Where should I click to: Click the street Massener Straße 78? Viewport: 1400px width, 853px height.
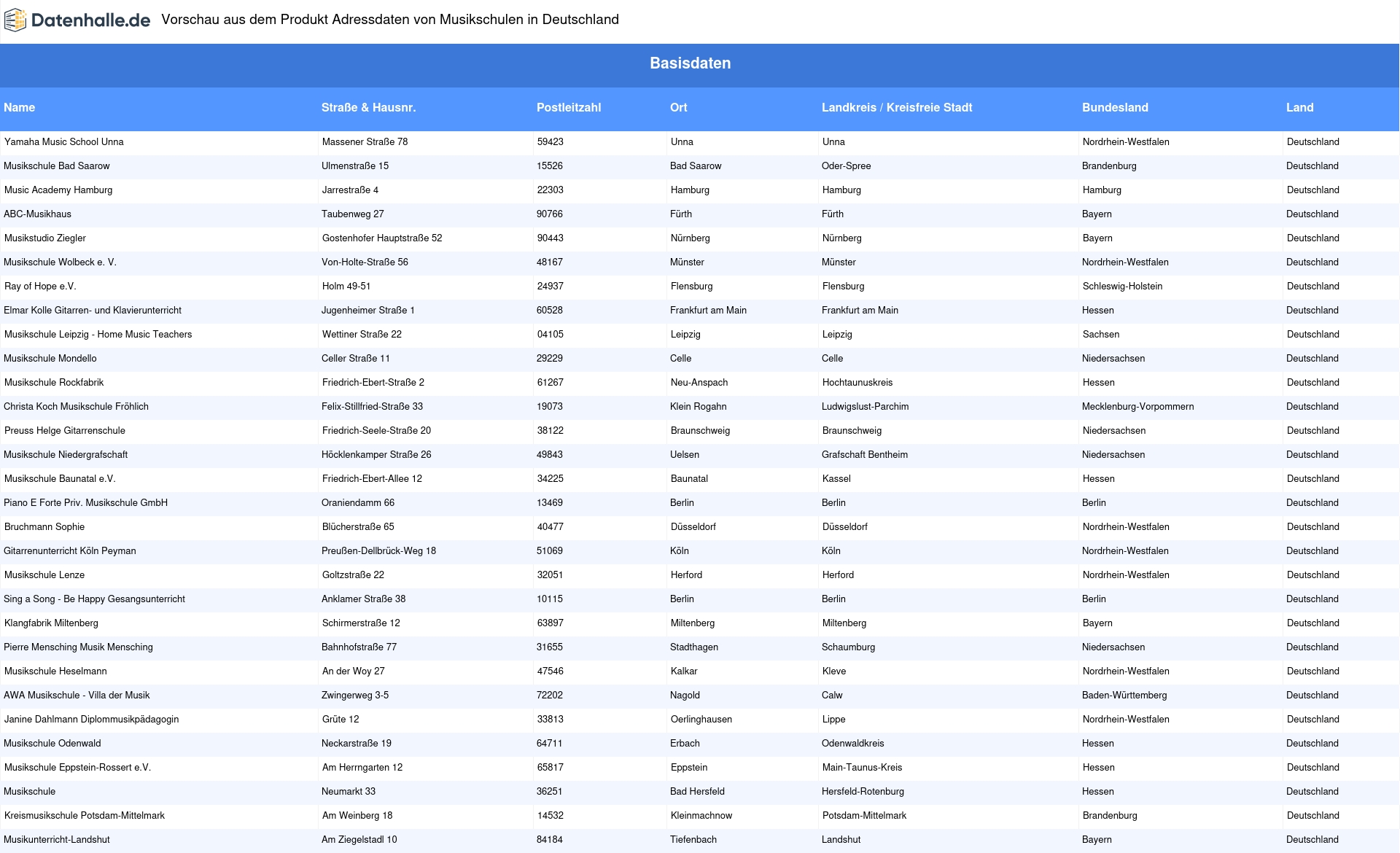coord(365,142)
